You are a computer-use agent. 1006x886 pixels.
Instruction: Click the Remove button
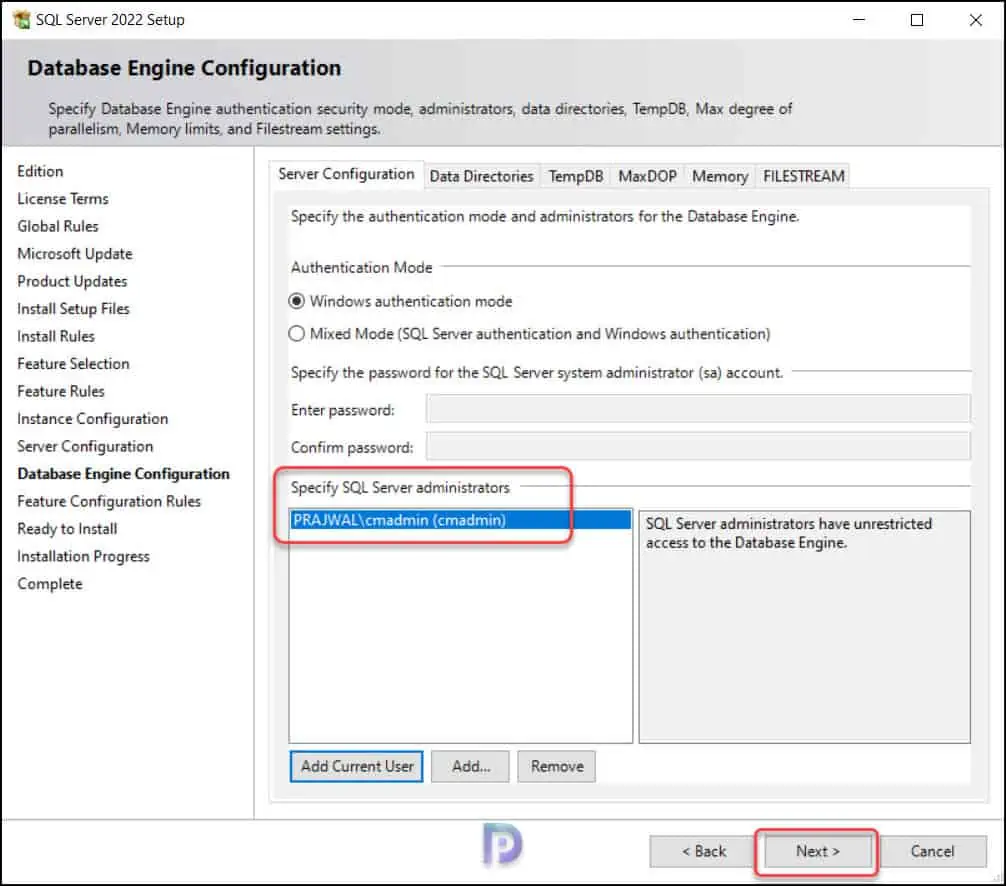557,767
